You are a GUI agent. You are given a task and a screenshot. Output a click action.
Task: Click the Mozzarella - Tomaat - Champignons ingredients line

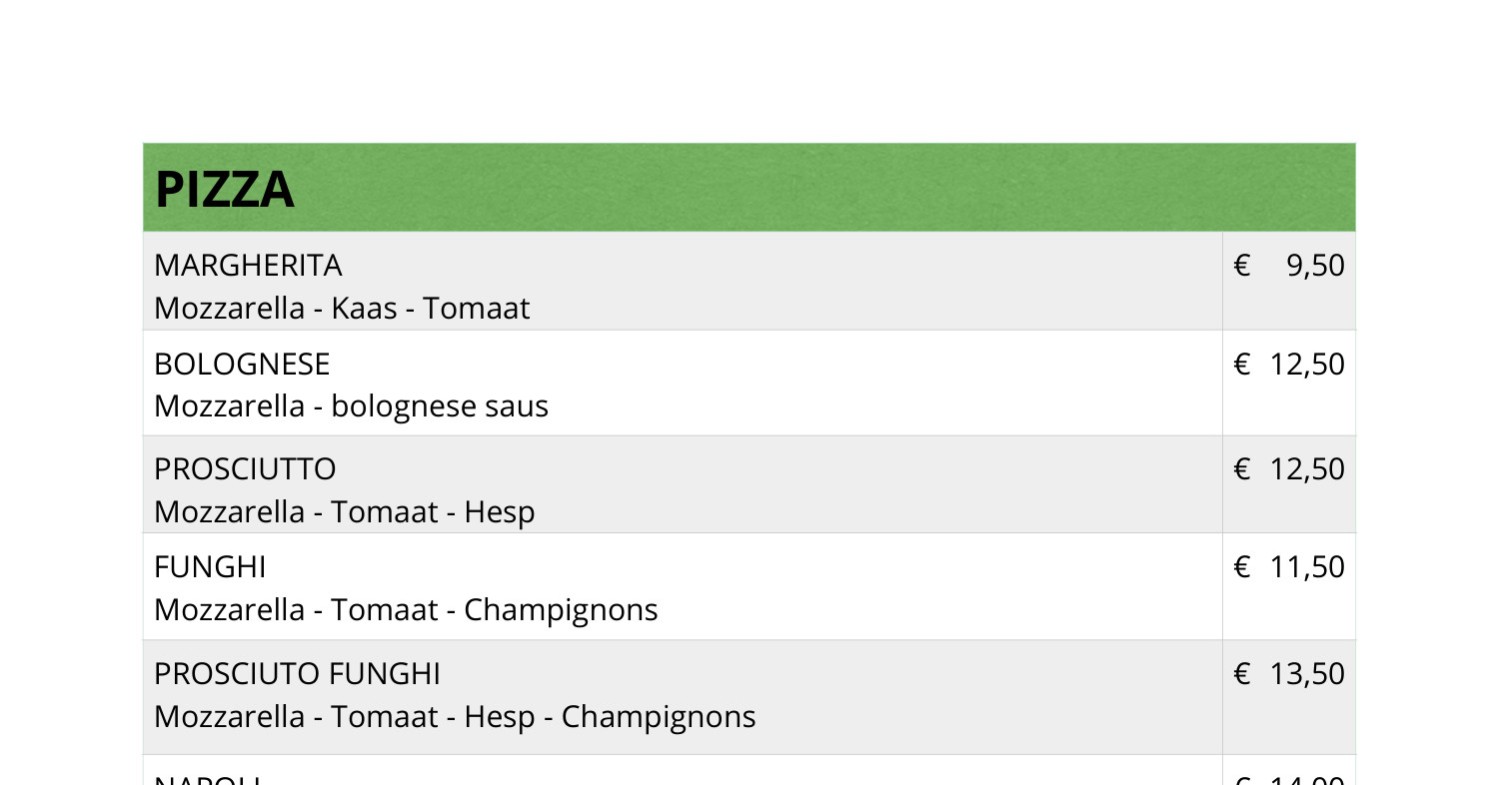(x=406, y=610)
